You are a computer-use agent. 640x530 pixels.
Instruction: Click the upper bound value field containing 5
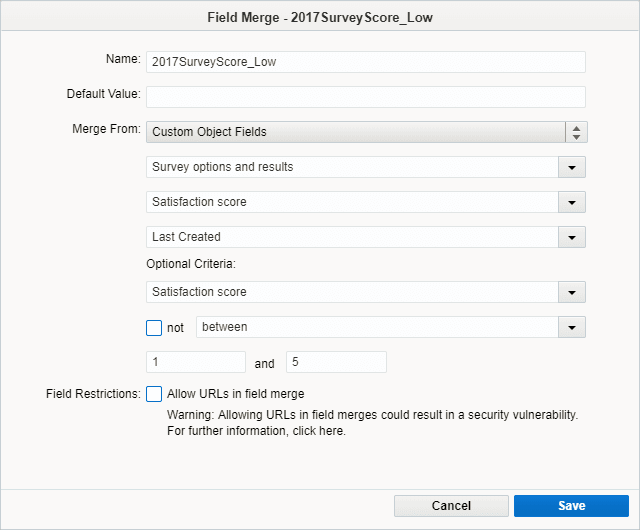coord(336,362)
